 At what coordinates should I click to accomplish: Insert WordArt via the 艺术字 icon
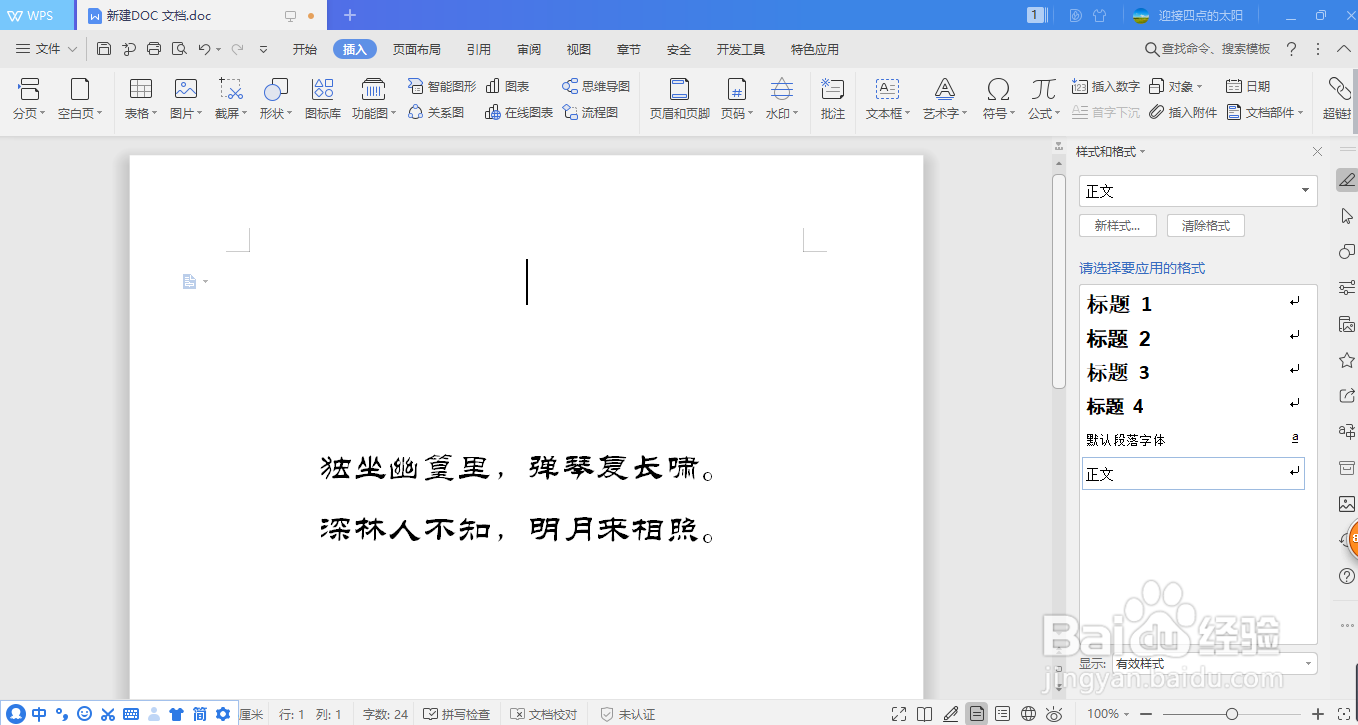pyautogui.click(x=942, y=97)
